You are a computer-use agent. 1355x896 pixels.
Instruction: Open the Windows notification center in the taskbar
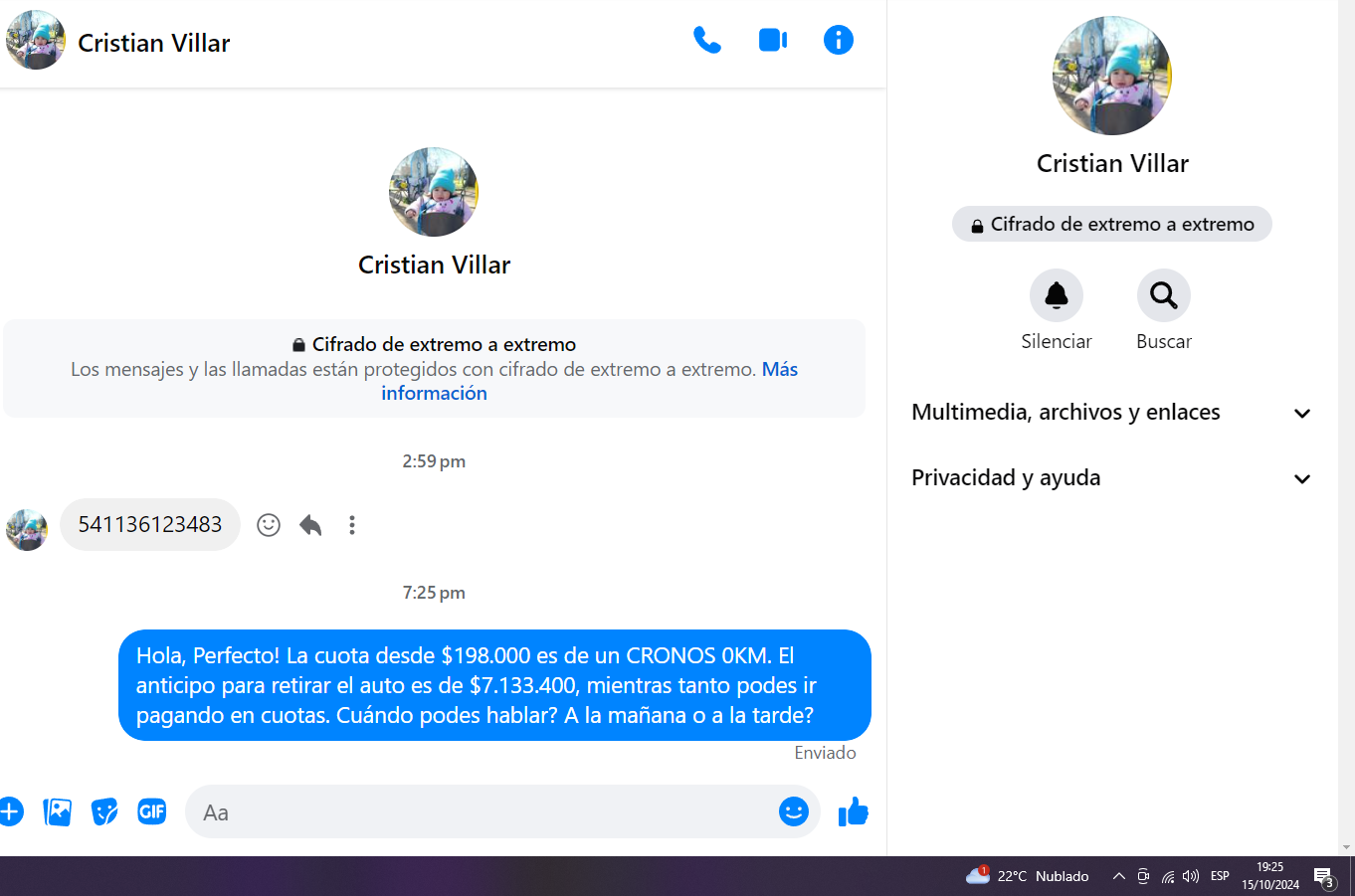(x=1324, y=877)
